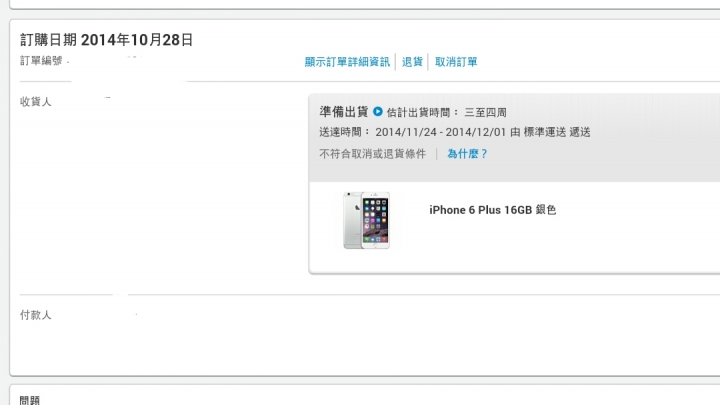Viewport: 720px width, 405px height.
Task: Open 顯示訂單詳細資訊 order details link
Action: (347, 62)
